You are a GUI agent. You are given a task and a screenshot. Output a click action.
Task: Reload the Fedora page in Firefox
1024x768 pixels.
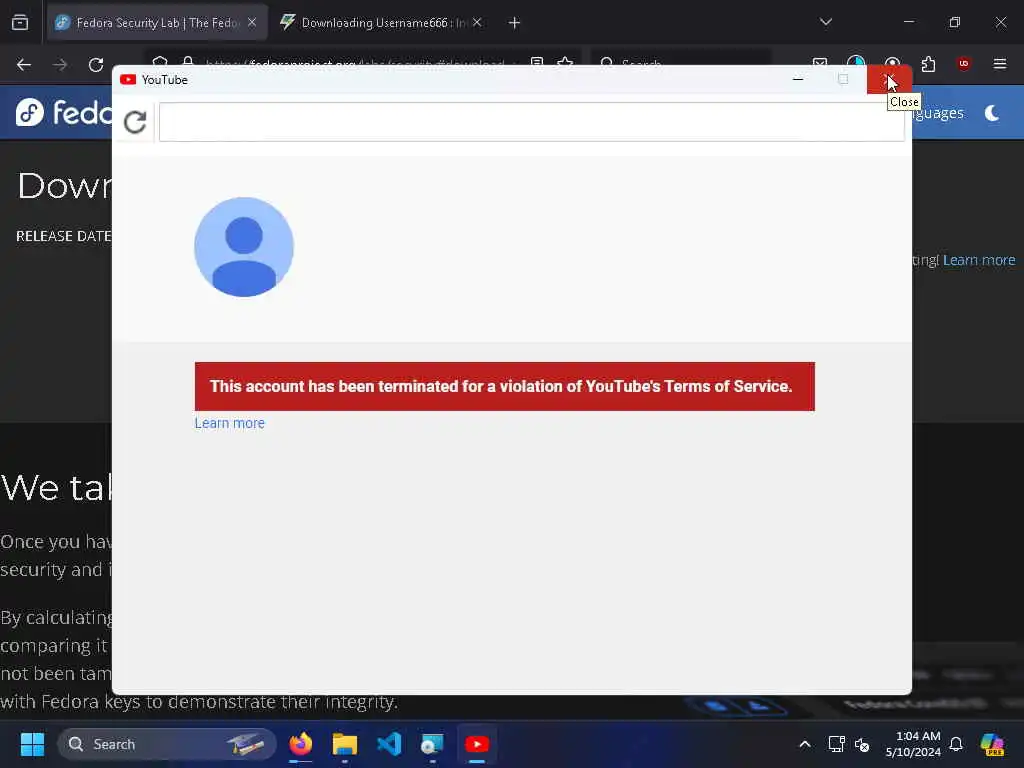pos(96,65)
